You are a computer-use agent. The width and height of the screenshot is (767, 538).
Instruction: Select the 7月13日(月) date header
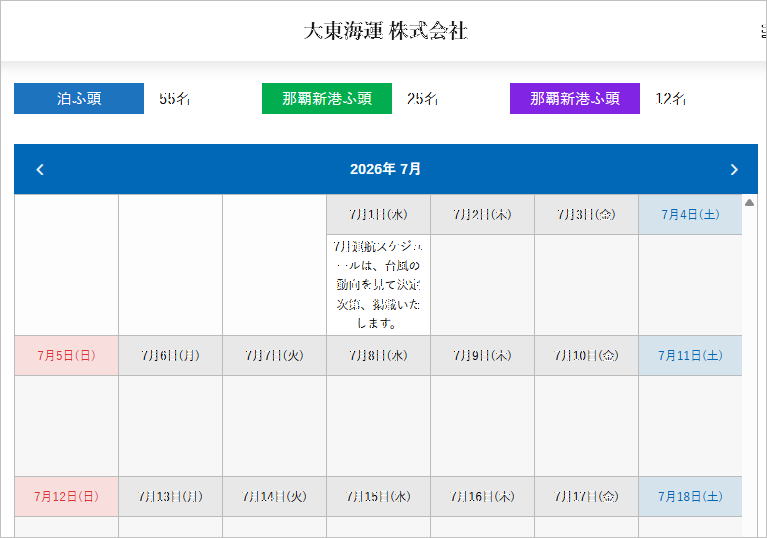tap(170, 496)
